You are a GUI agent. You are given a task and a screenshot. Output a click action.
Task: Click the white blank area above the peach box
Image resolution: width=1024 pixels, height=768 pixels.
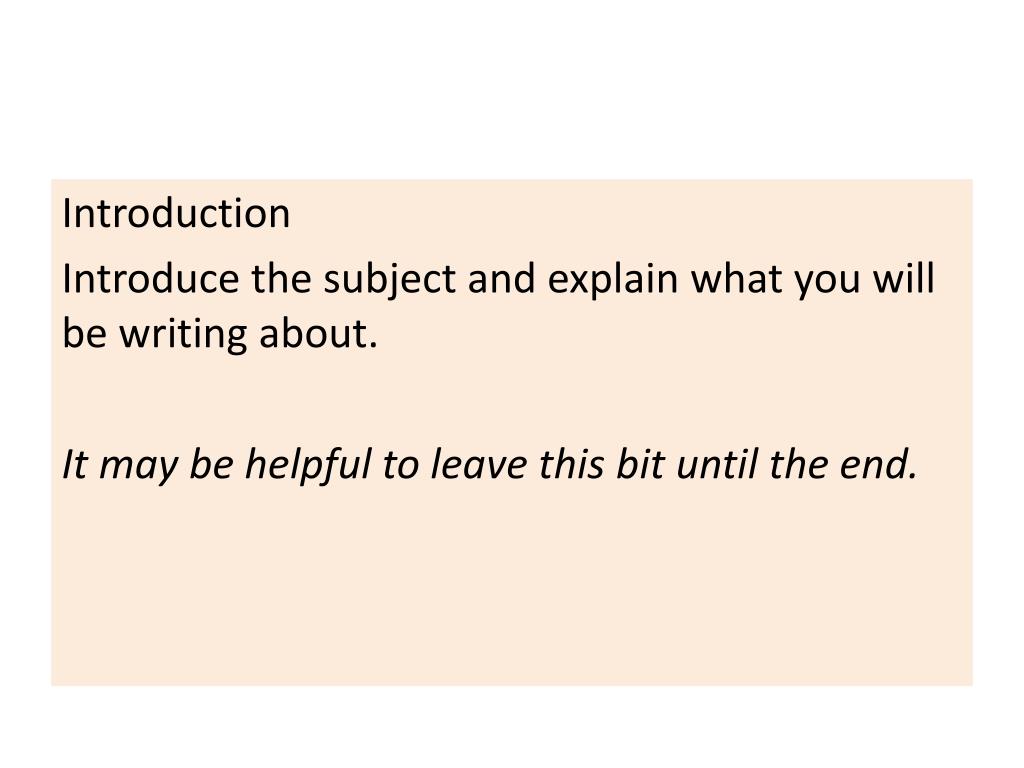pos(512,88)
